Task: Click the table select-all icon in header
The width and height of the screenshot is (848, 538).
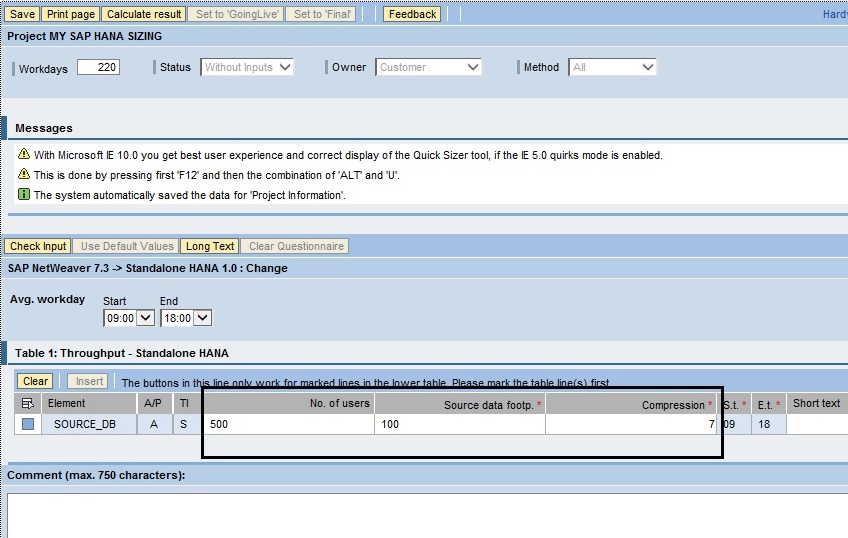Action: tap(28, 403)
